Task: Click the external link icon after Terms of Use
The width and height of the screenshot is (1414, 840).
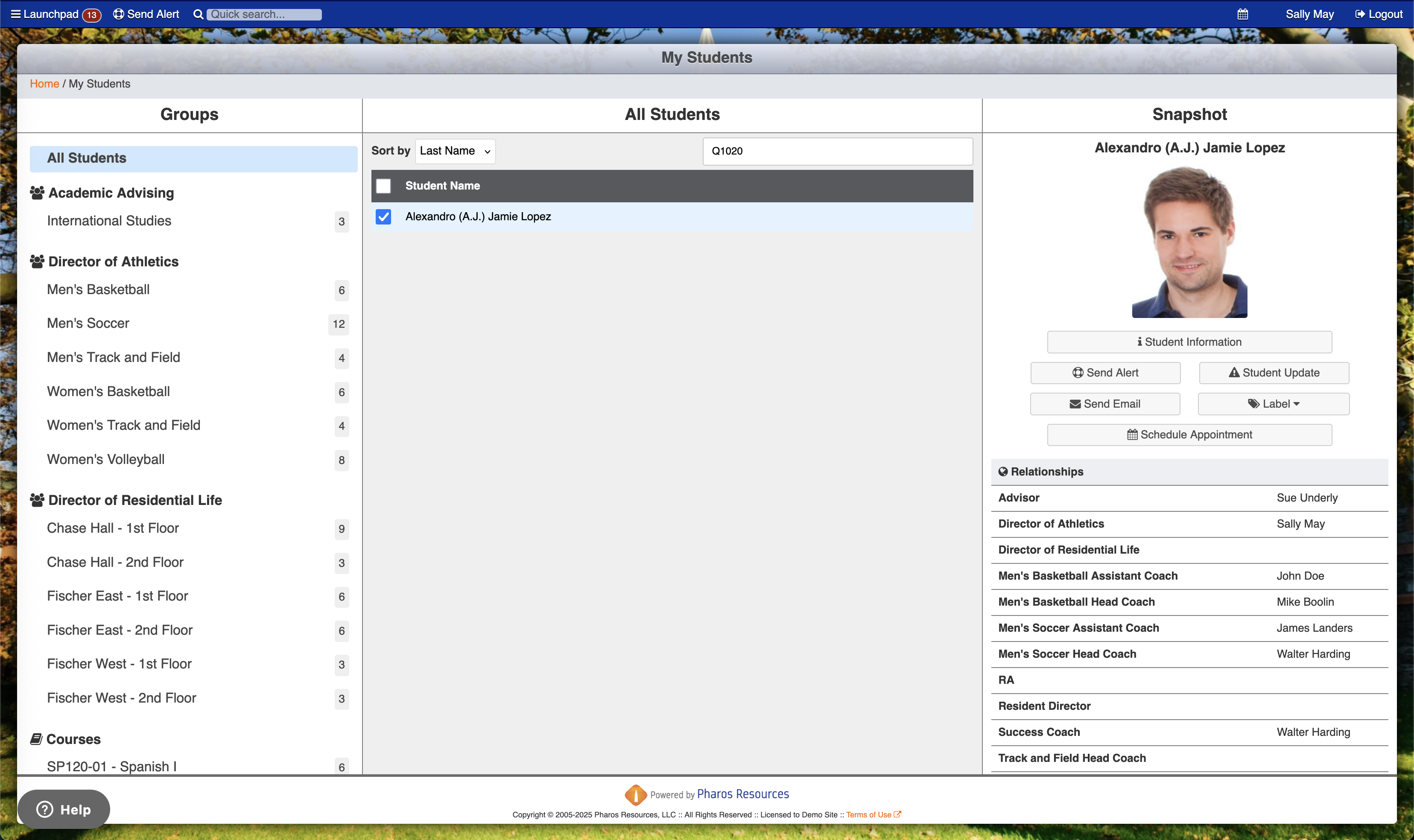Action: [x=897, y=814]
